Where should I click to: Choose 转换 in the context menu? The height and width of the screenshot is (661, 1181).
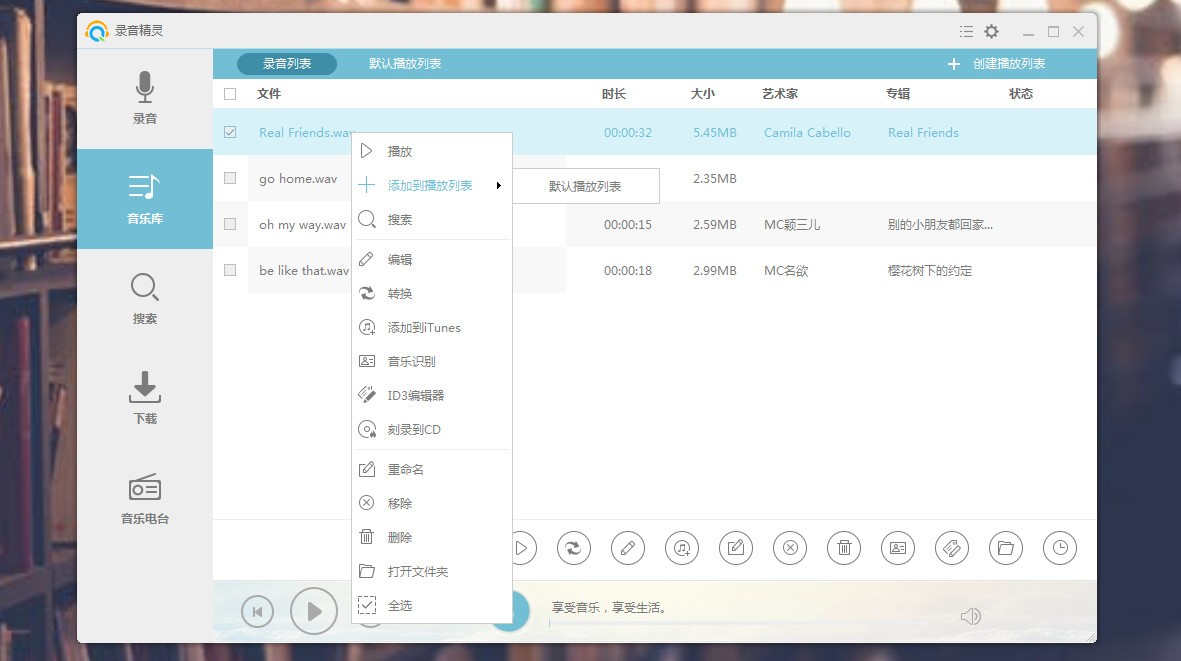432,294
